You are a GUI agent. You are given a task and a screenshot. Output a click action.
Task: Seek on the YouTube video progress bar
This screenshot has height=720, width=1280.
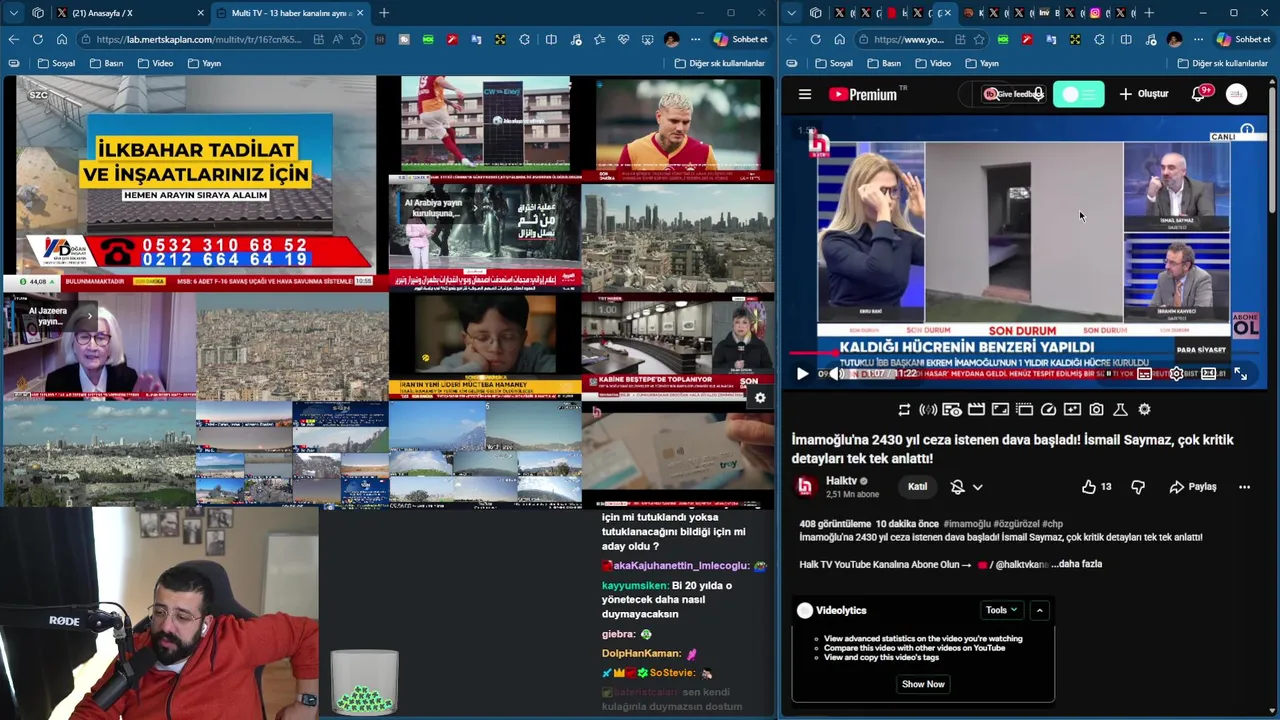pyautogui.click(x=1026, y=353)
